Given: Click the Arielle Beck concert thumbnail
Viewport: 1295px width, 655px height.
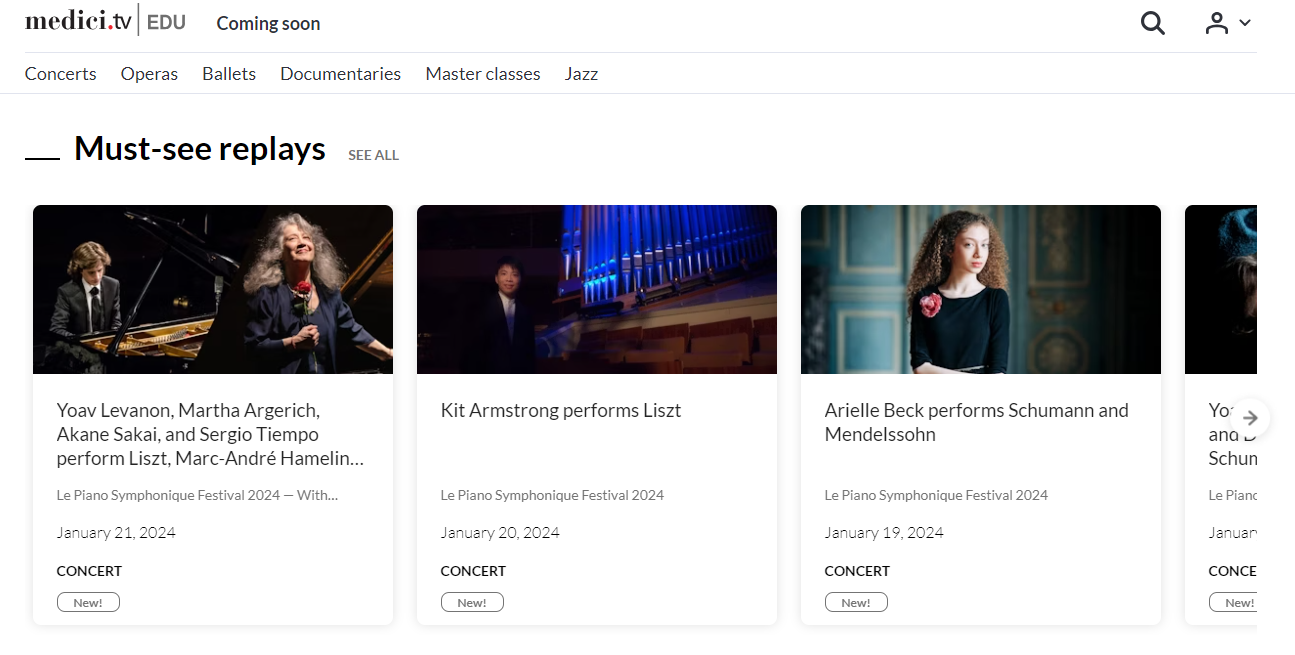Looking at the screenshot, I should [x=980, y=289].
